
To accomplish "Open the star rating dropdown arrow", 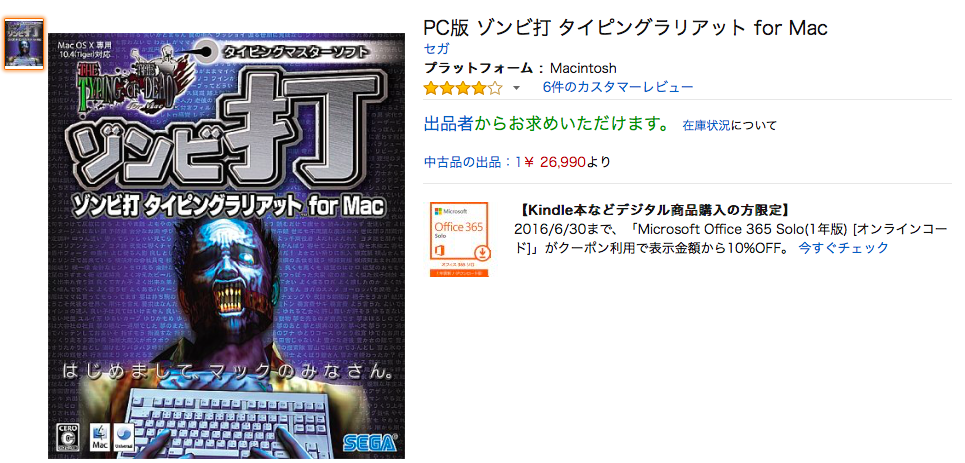I will click(516, 88).
